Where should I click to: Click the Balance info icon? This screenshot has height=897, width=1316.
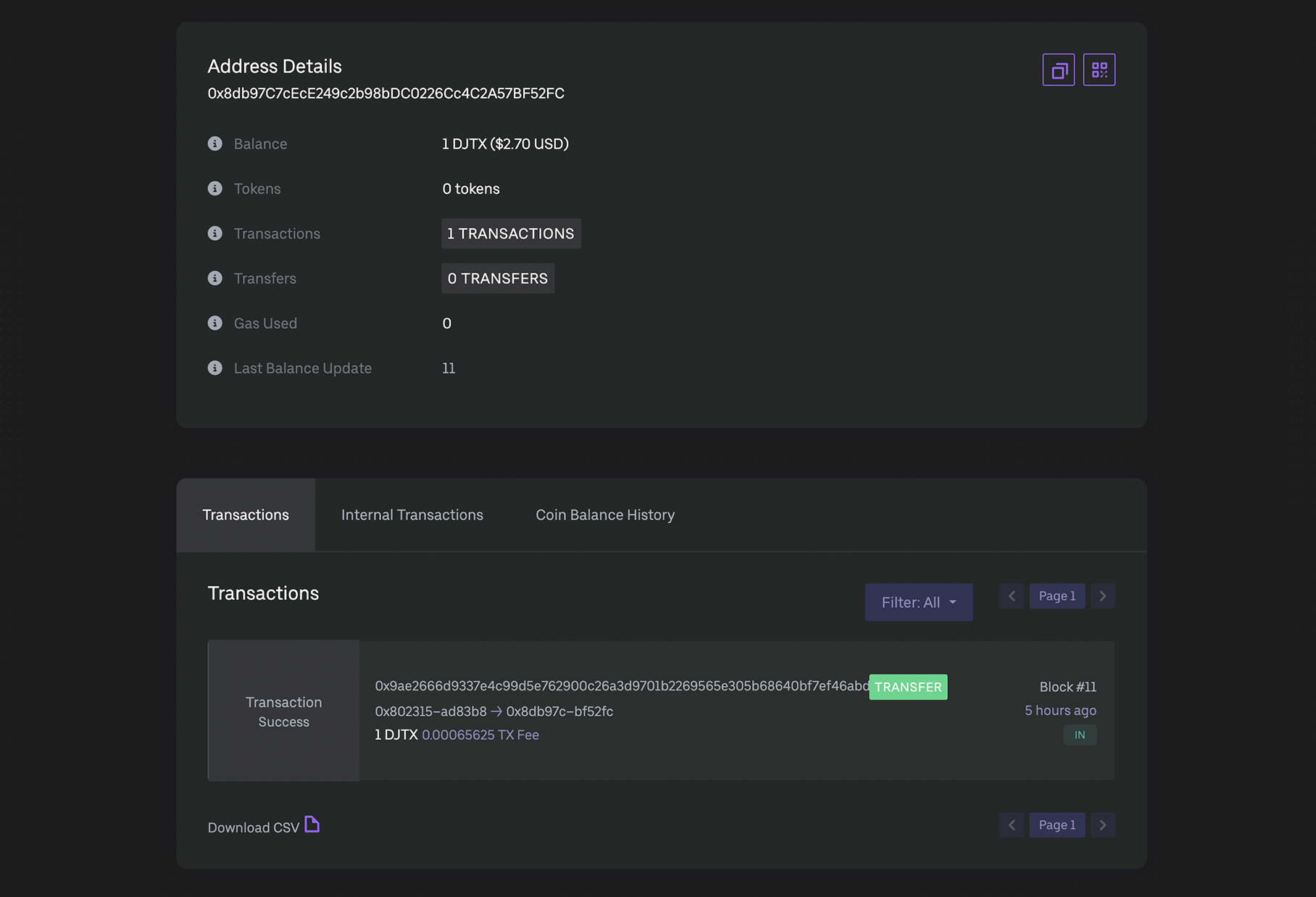click(x=215, y=143)
